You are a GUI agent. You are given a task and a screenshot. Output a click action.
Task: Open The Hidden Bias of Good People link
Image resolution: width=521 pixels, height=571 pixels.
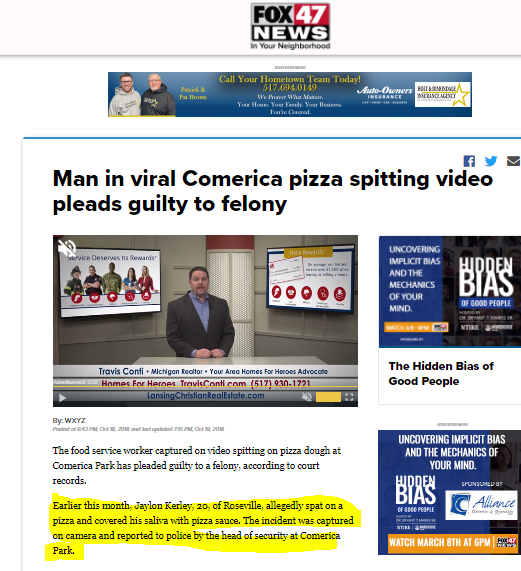pos(441,374)
